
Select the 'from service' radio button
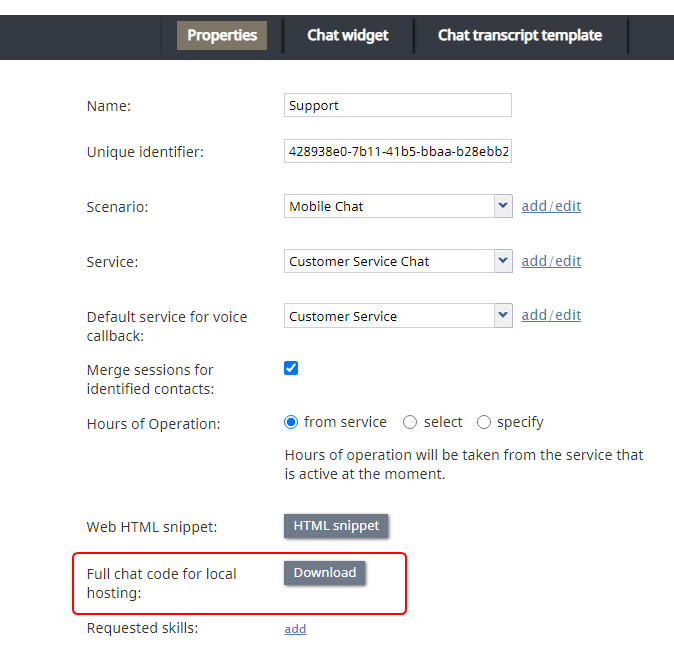coord(291,422)
